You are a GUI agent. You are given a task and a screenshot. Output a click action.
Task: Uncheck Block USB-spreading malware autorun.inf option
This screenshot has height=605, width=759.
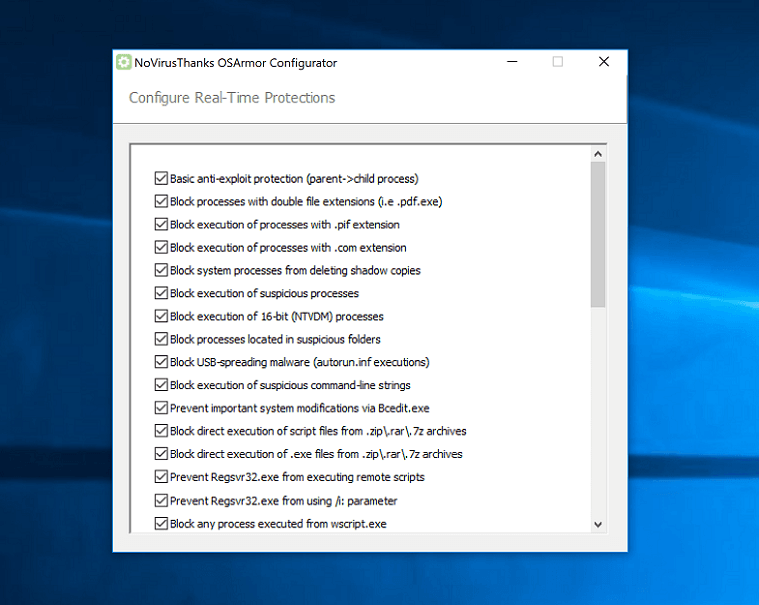pos(161,362)
